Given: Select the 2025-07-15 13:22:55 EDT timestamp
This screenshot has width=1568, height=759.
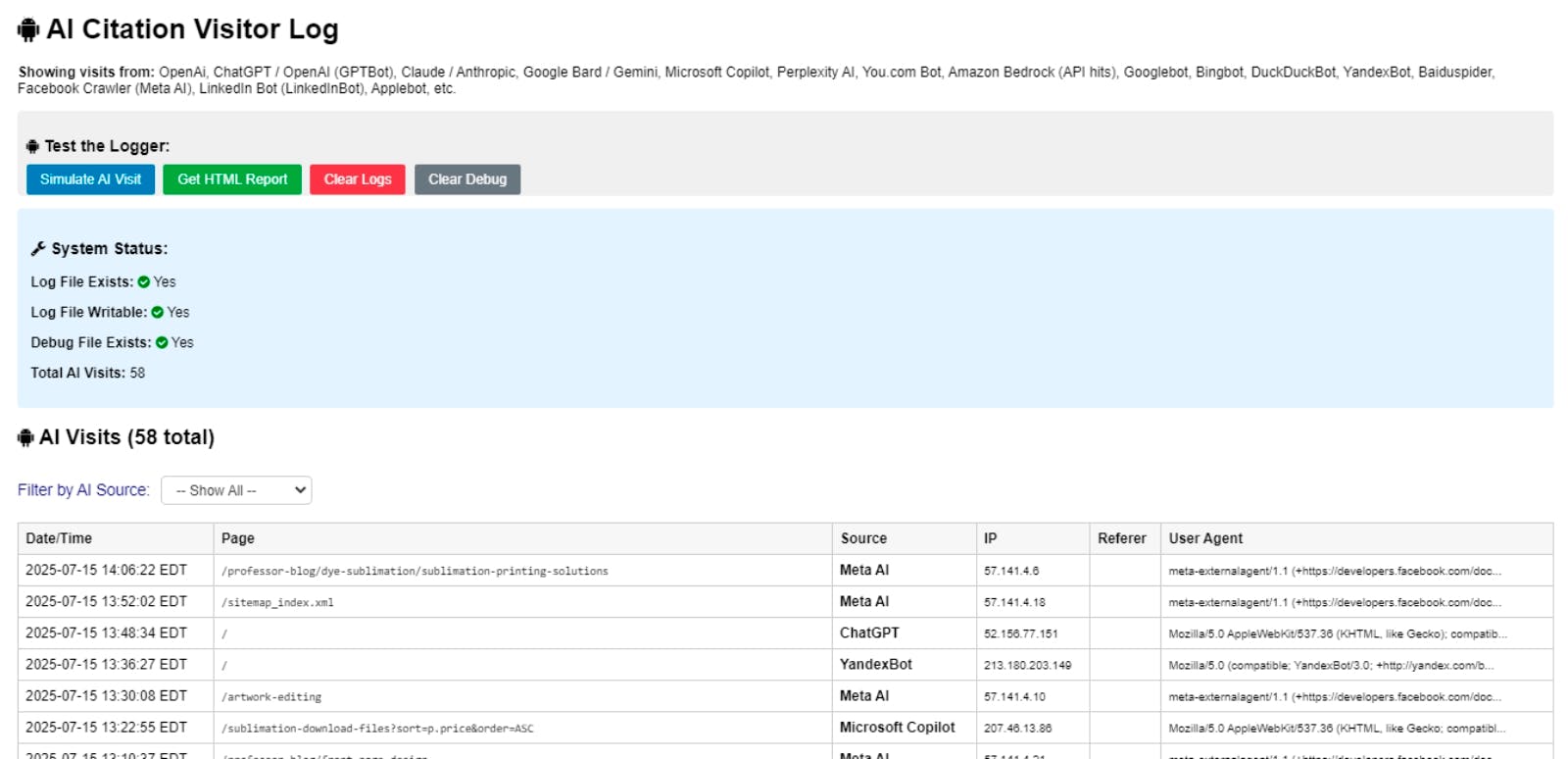Looking at the screenshot, I should [106, 727].
